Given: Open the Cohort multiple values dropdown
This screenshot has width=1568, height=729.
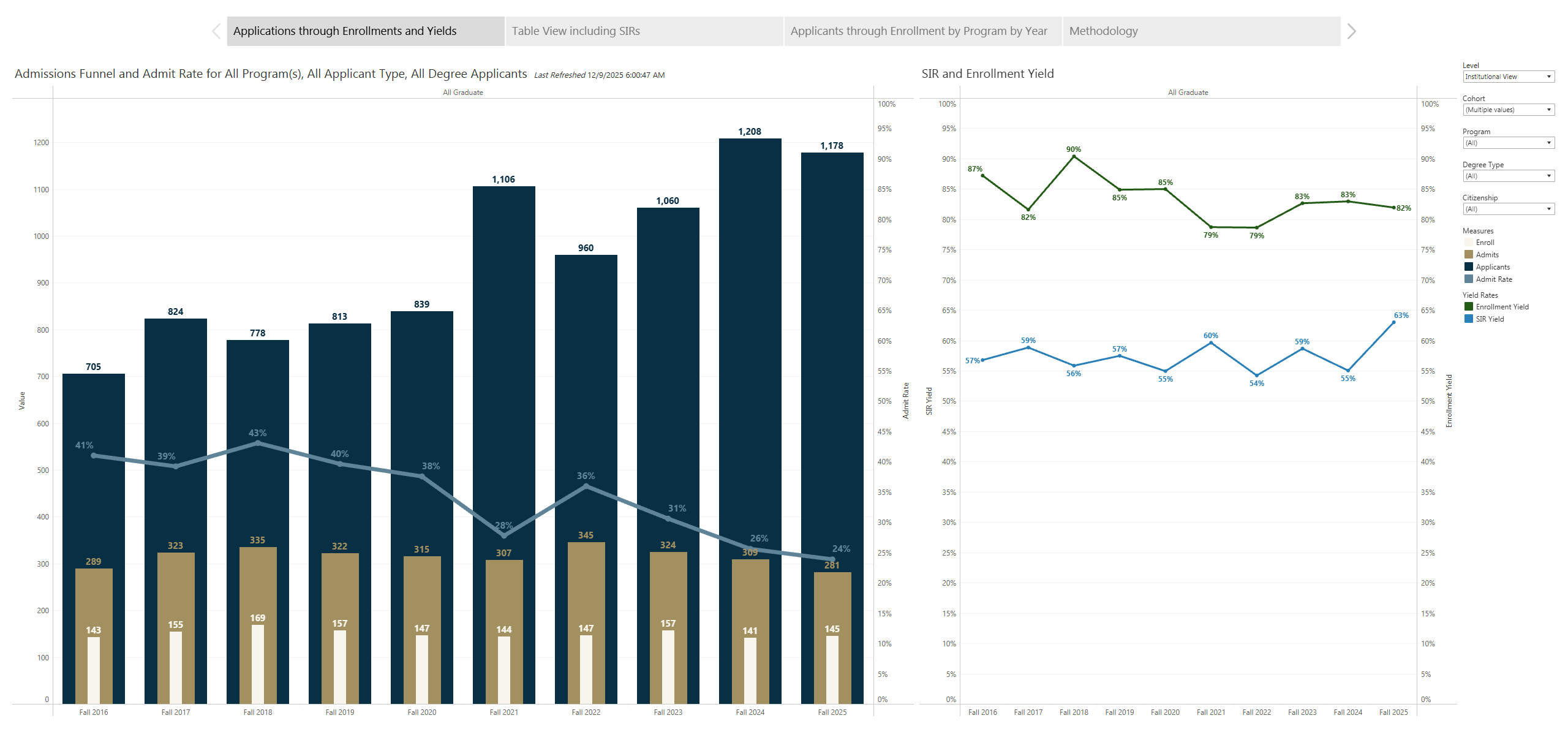Looking at the screenshot, I should [1508, 110].
